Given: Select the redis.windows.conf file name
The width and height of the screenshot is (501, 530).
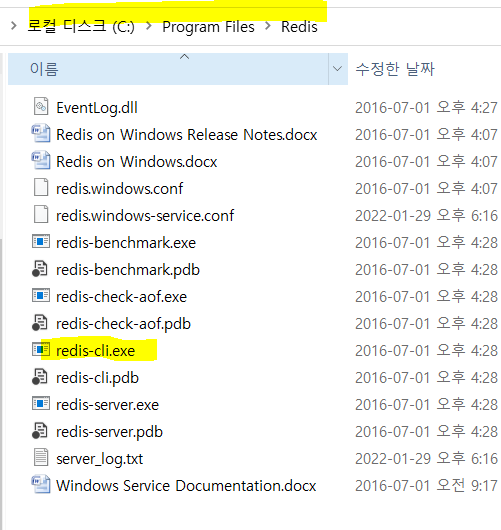Looking at the screenshot, I should 119,189.
